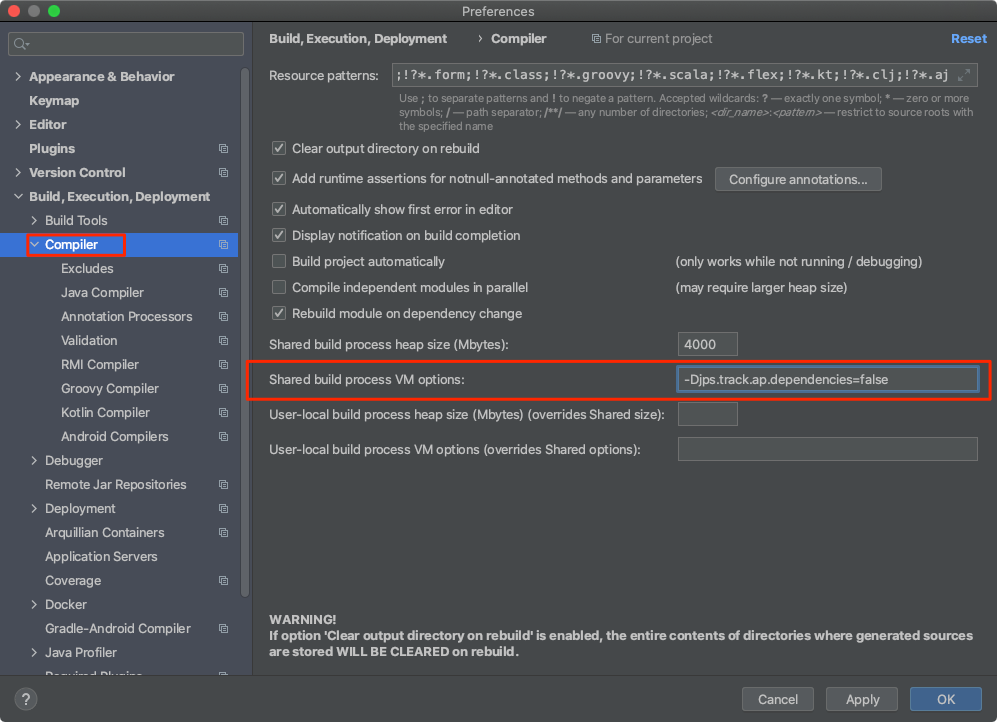
Task: Click the project-level icon beside Arquillian Containers
Action: (x=223, y=533)
